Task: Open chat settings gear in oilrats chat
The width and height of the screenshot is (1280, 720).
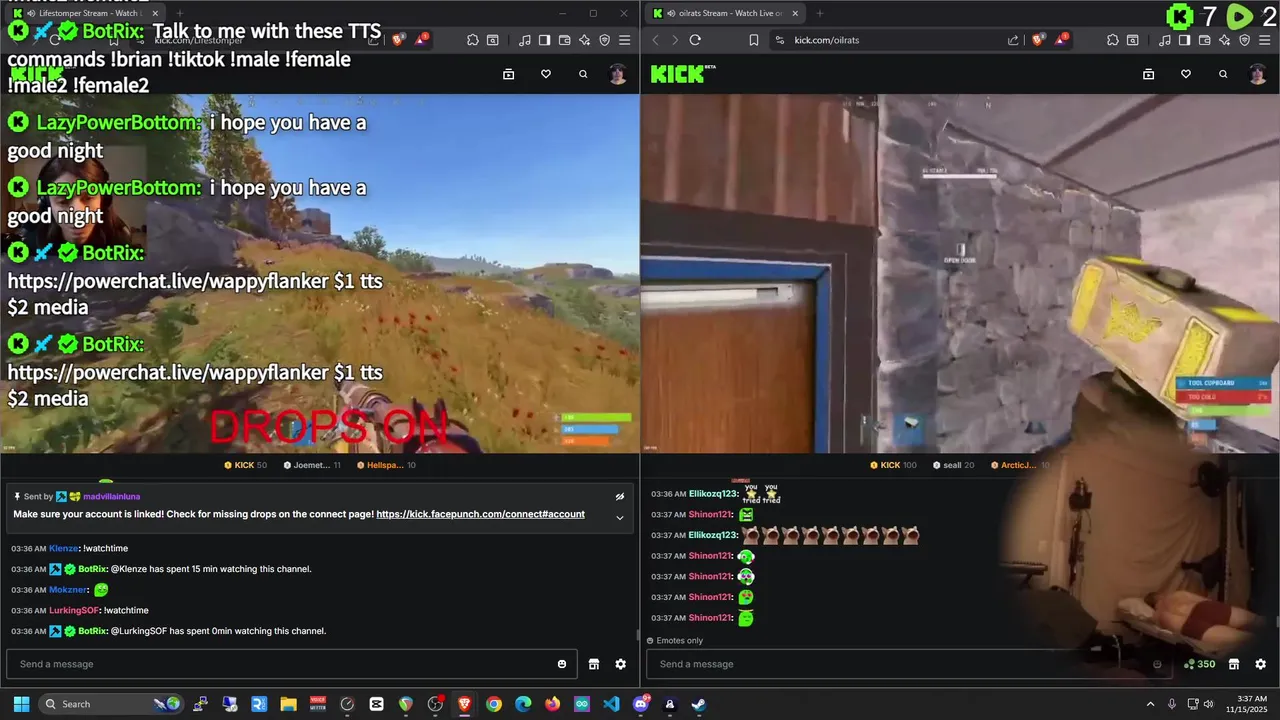Action: tap(1261, 664)
